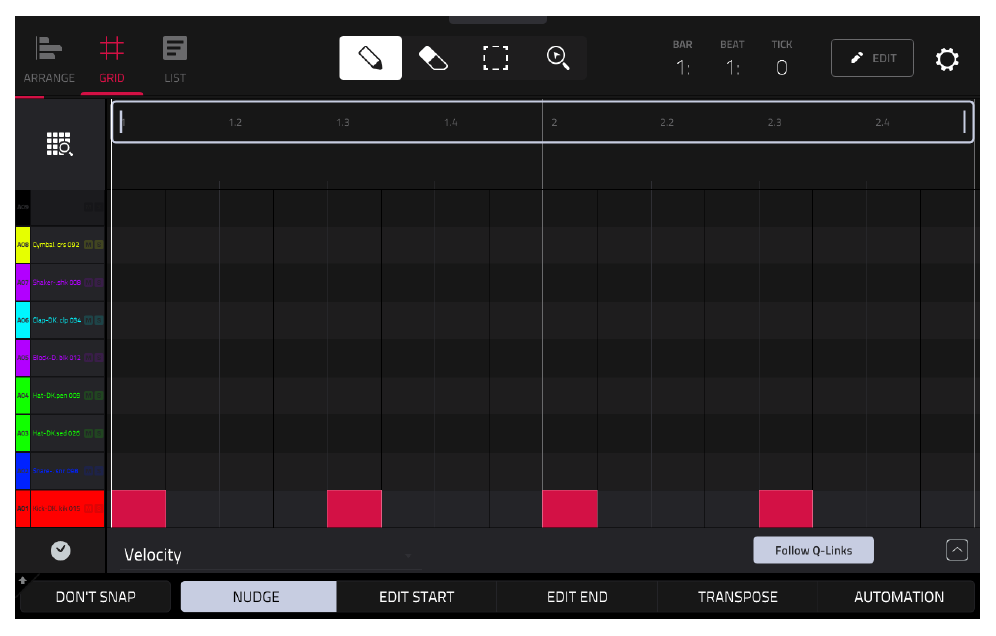
Task: Mute the Cymbal A08 pad
Action: click(88, 245)
